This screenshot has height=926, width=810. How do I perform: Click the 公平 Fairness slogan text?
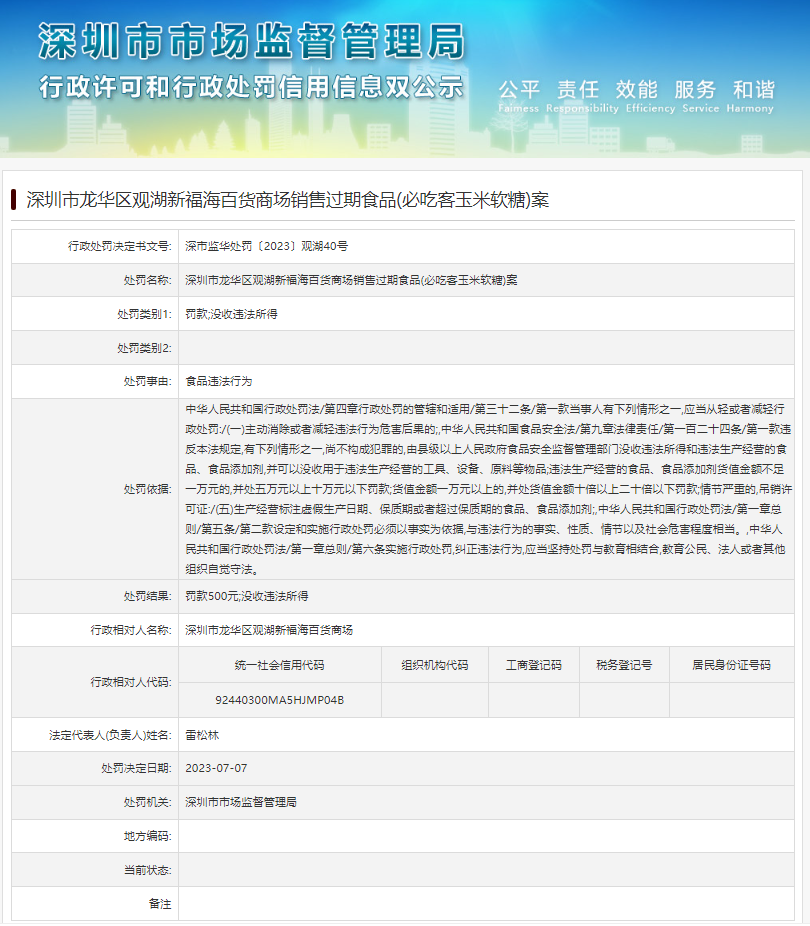[x=518, y=94]
